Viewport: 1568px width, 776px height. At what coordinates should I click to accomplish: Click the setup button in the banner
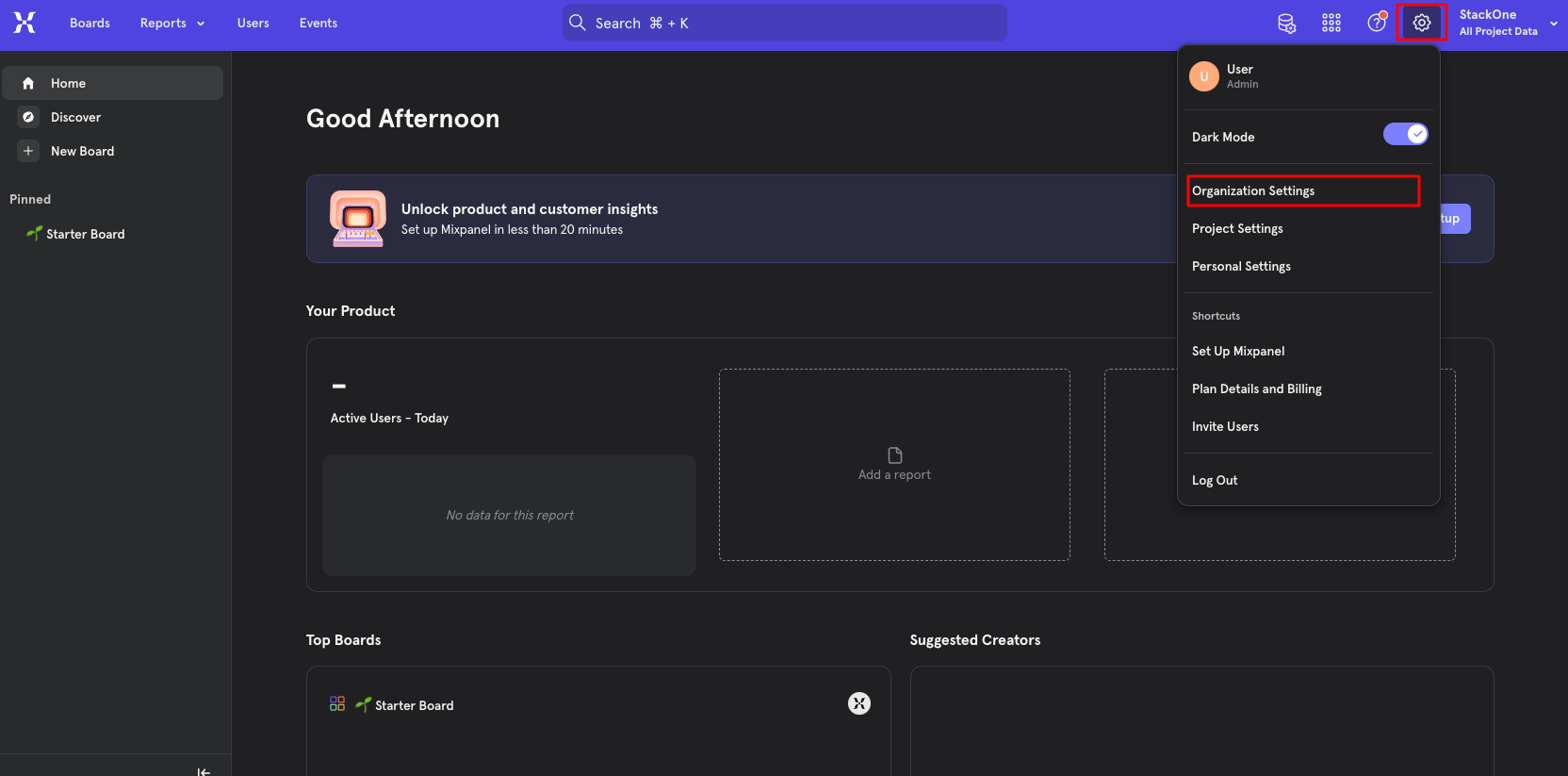coord(1454,219)
